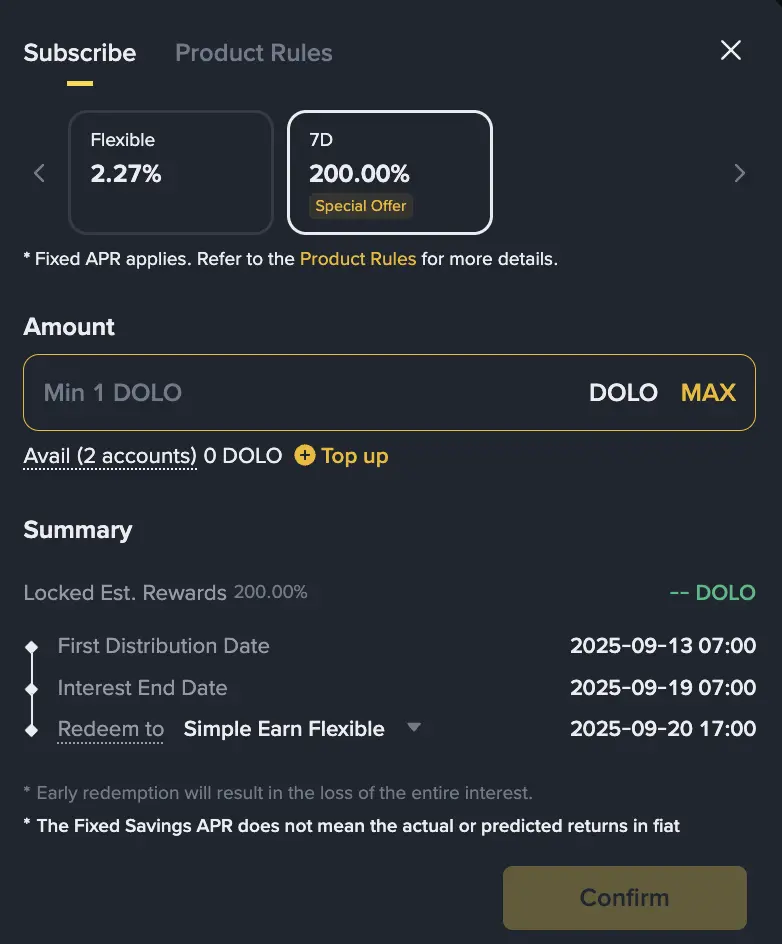The height and width of the screenshot is (944, 782).
Task: Click the dropdown arrow next to Simple Earn Flexible
Action: [414, 729]
